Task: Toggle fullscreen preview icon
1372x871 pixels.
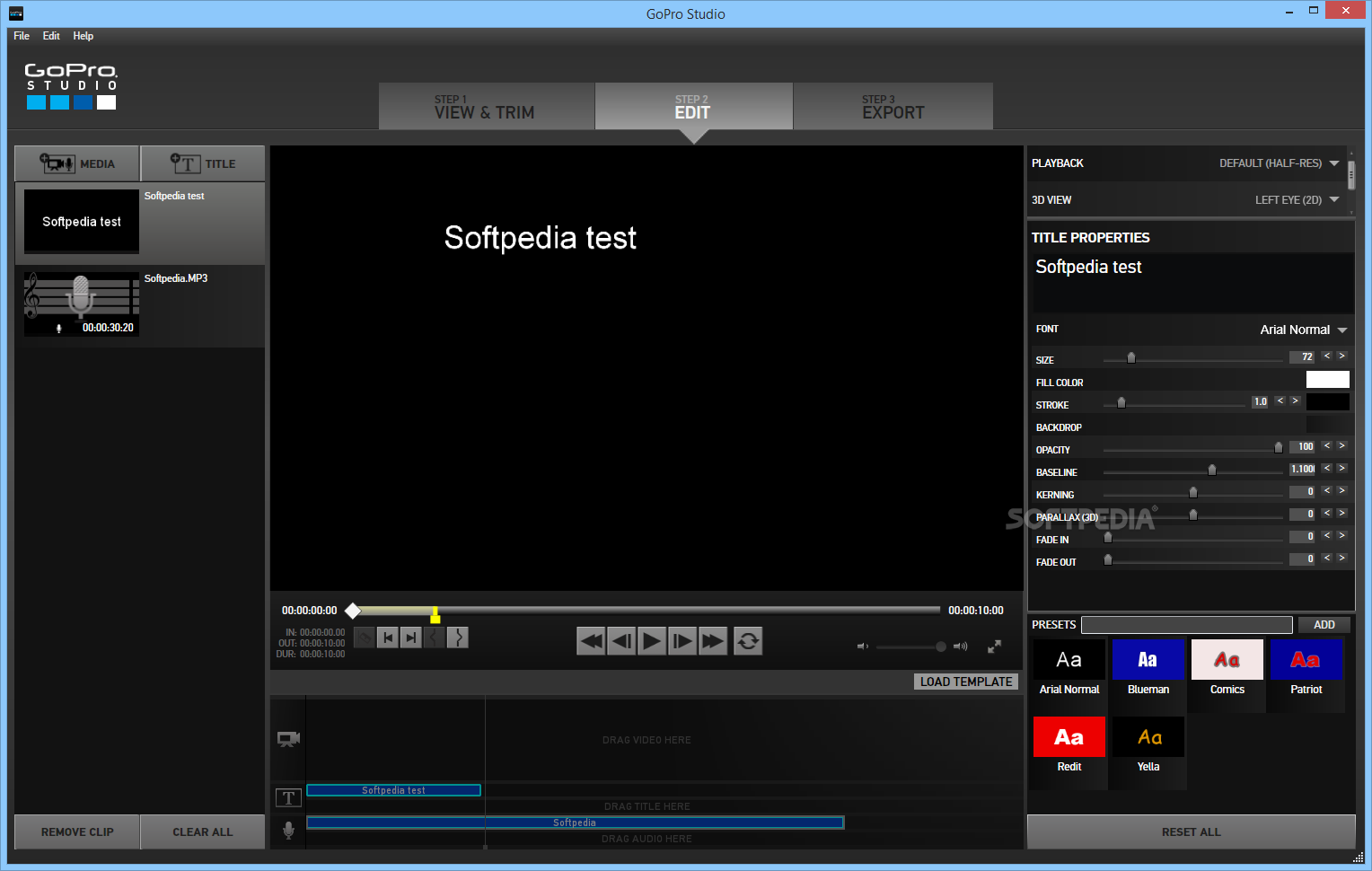Action: coord(995,647)
